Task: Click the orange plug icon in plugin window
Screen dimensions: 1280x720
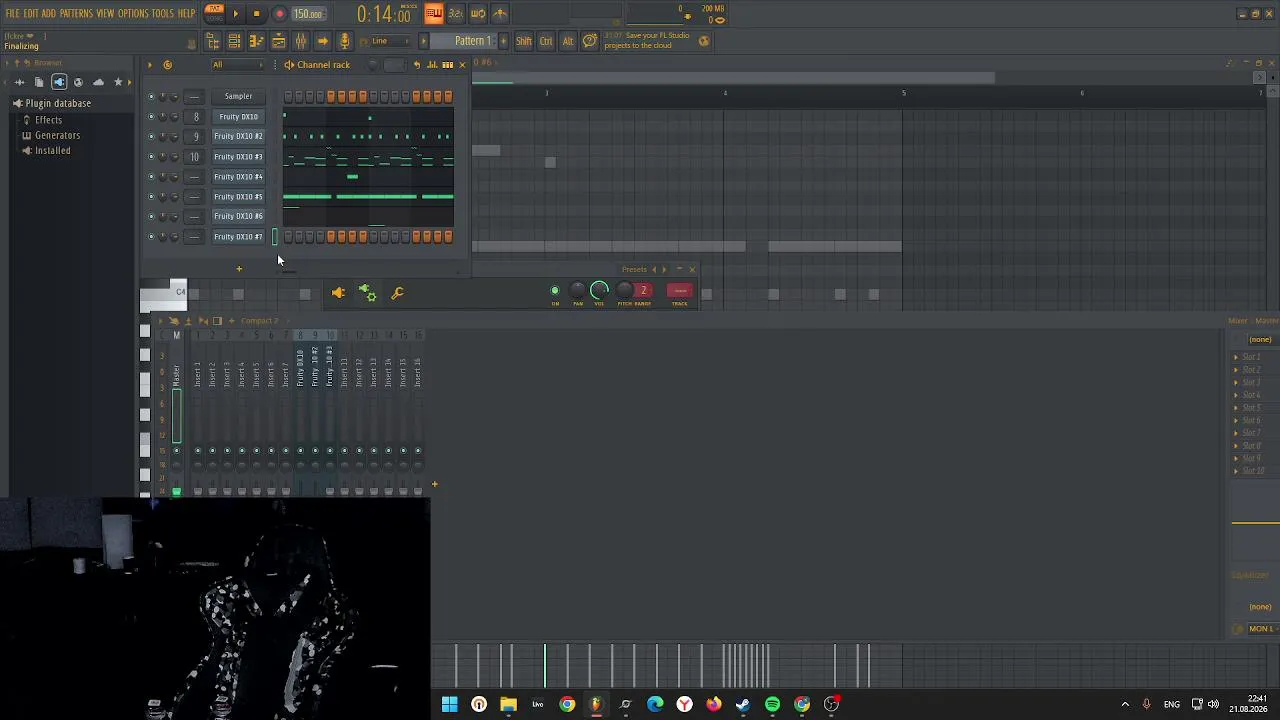Action: tap(338, 293)
